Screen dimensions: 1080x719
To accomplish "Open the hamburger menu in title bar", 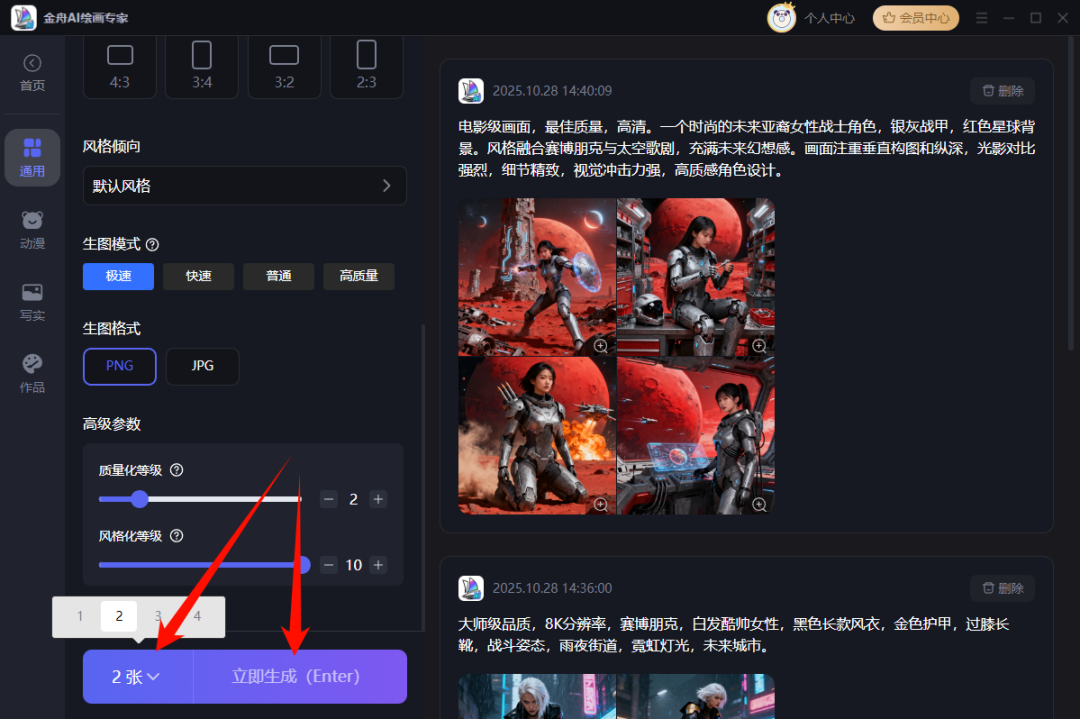I will pyautogui.click(x=982, y=18).
